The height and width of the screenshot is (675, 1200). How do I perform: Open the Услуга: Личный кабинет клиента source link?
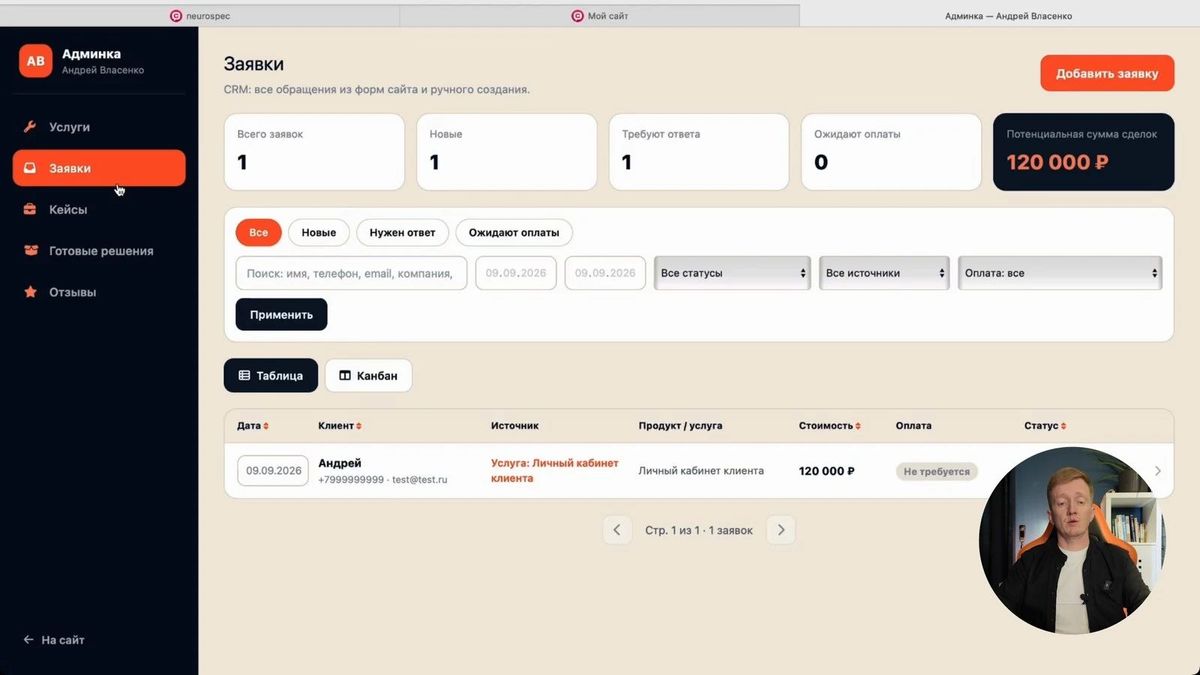pos(555,471)
